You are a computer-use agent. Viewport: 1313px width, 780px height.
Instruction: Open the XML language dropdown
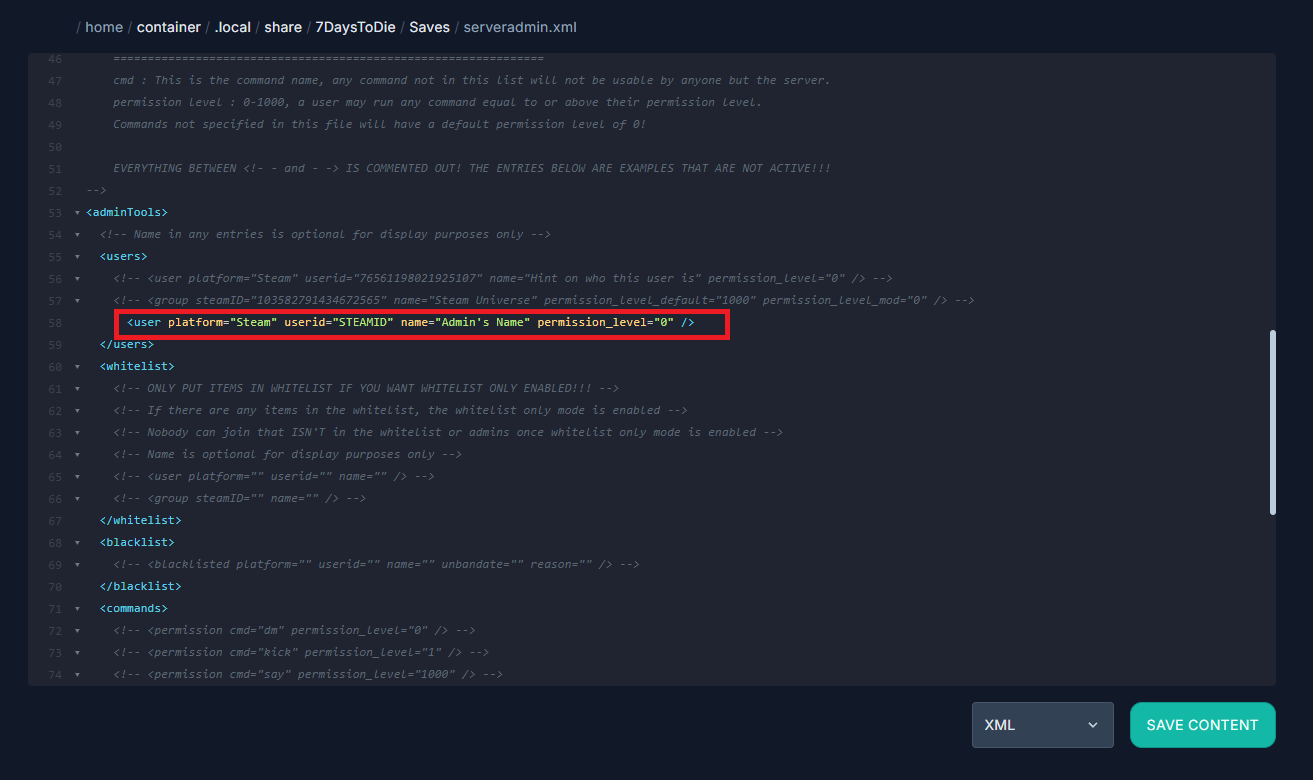[1042, 725]
